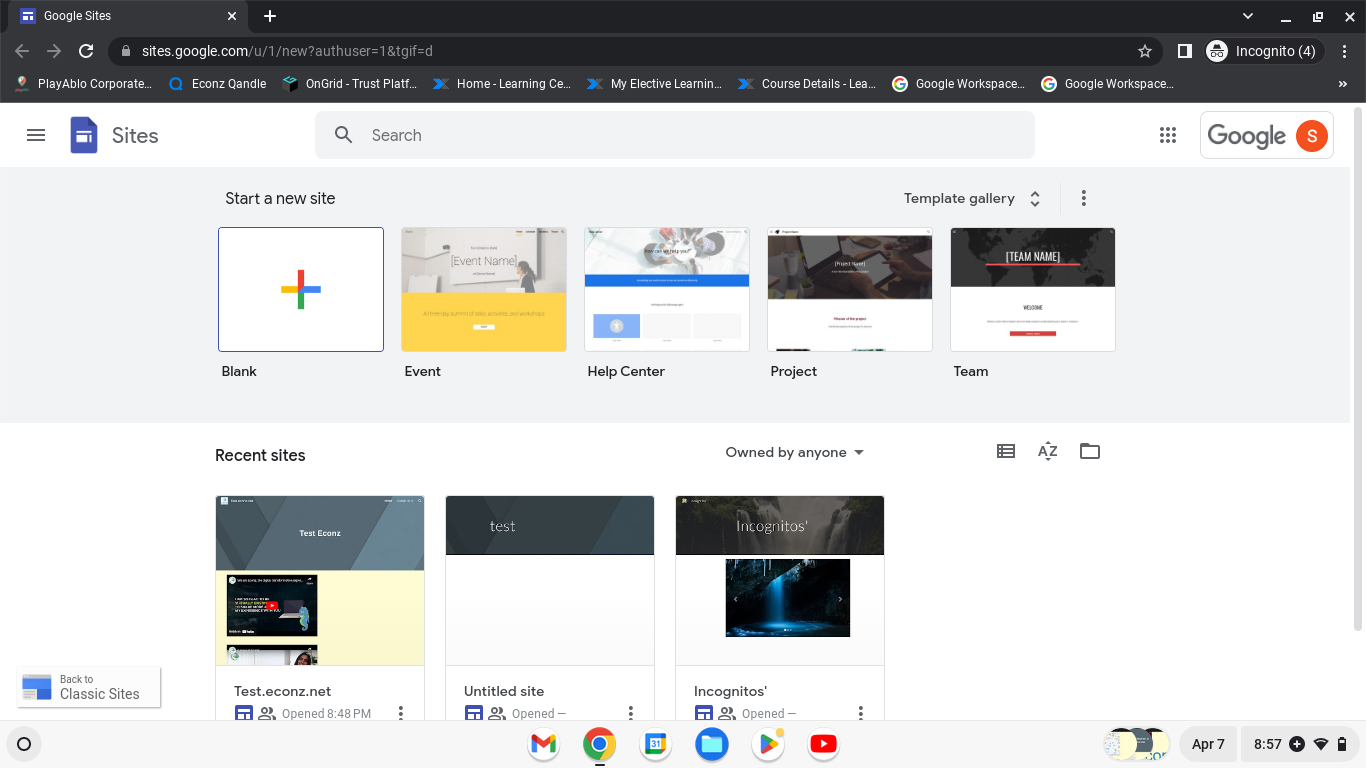
Task: Go back in browser history
Action: pos(22,51)
